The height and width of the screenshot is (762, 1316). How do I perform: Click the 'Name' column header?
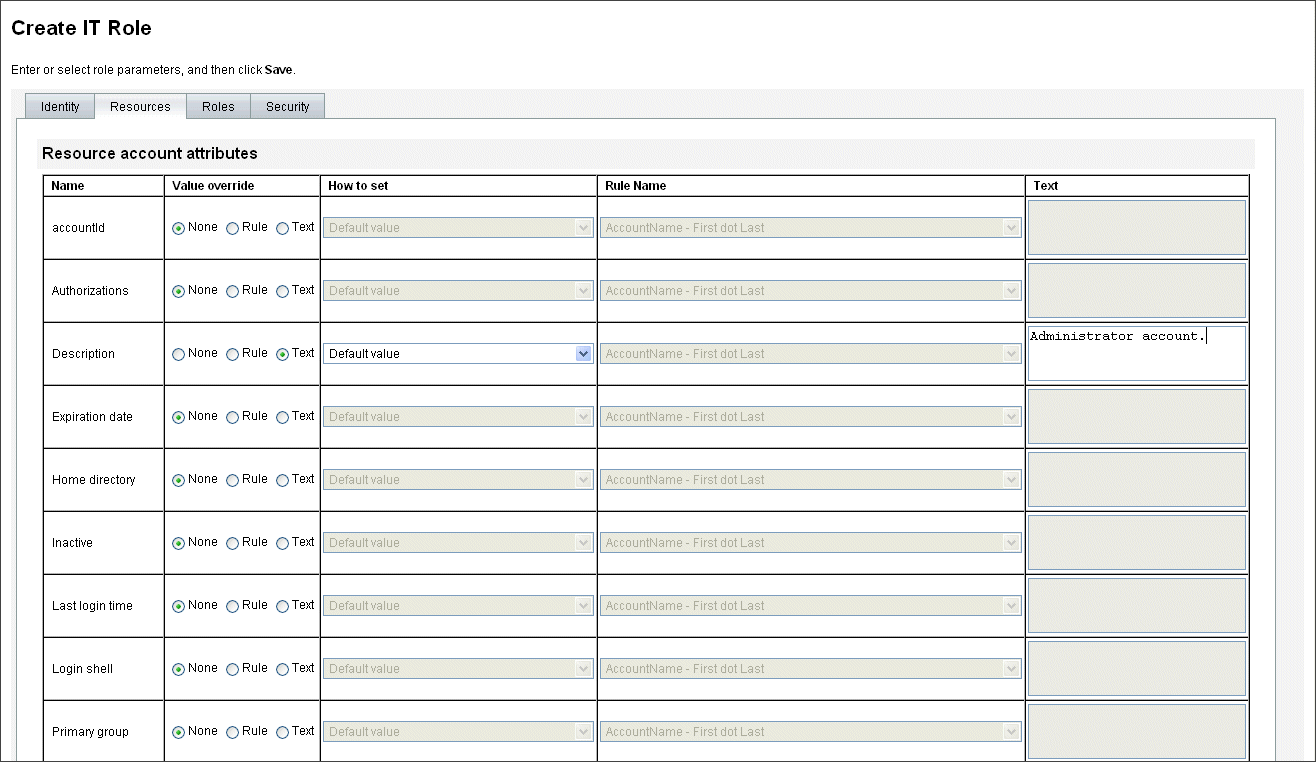68,186
